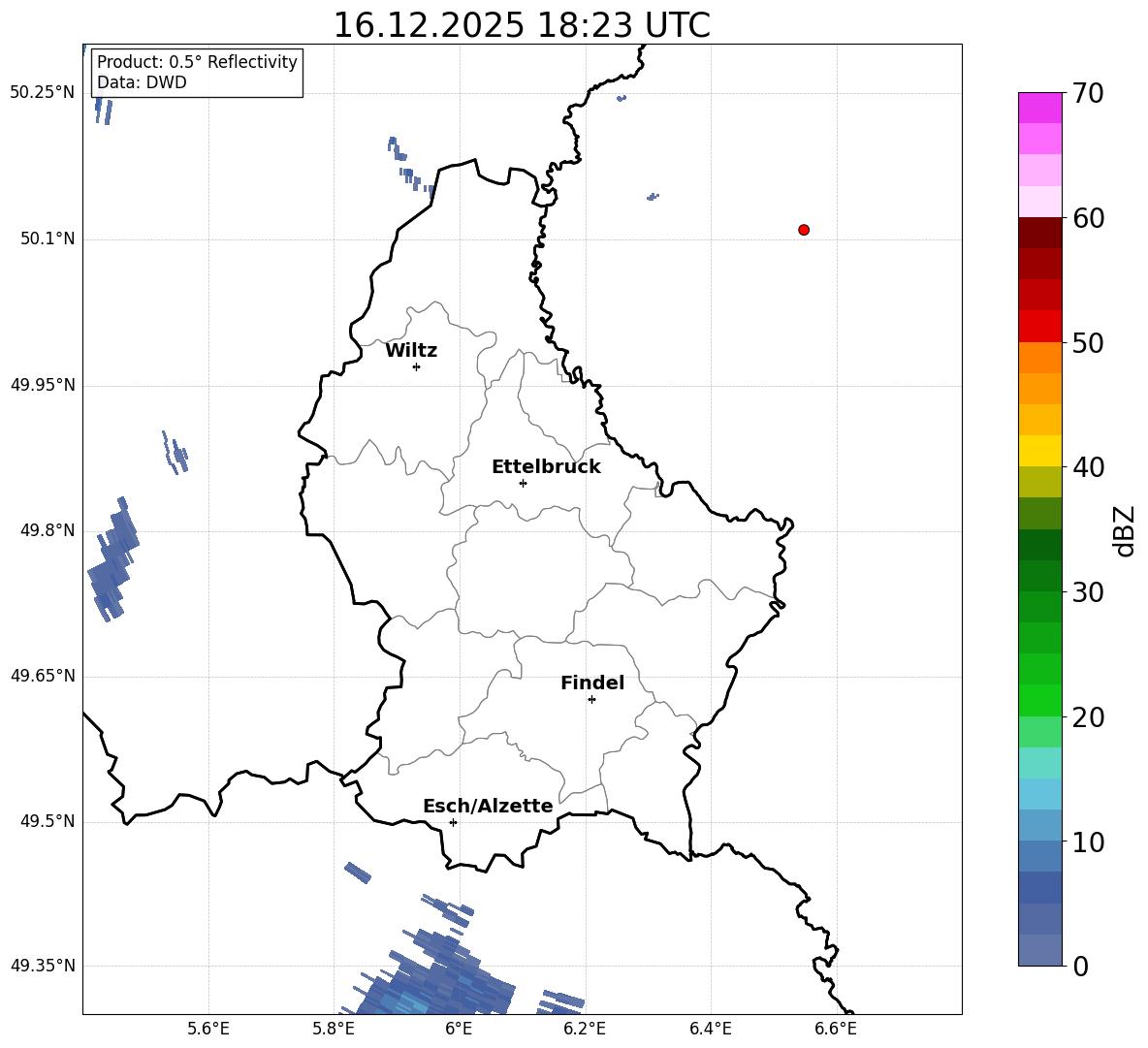
Task: Click the magenta swatch at top of colorbar
Action: point(1039,108)
